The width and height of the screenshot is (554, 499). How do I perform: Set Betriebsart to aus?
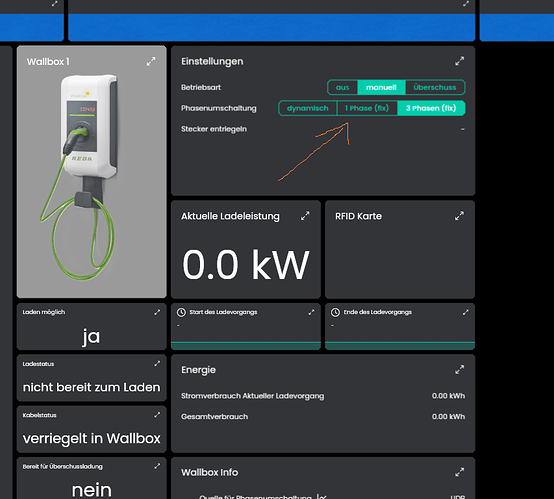[342, 87]
